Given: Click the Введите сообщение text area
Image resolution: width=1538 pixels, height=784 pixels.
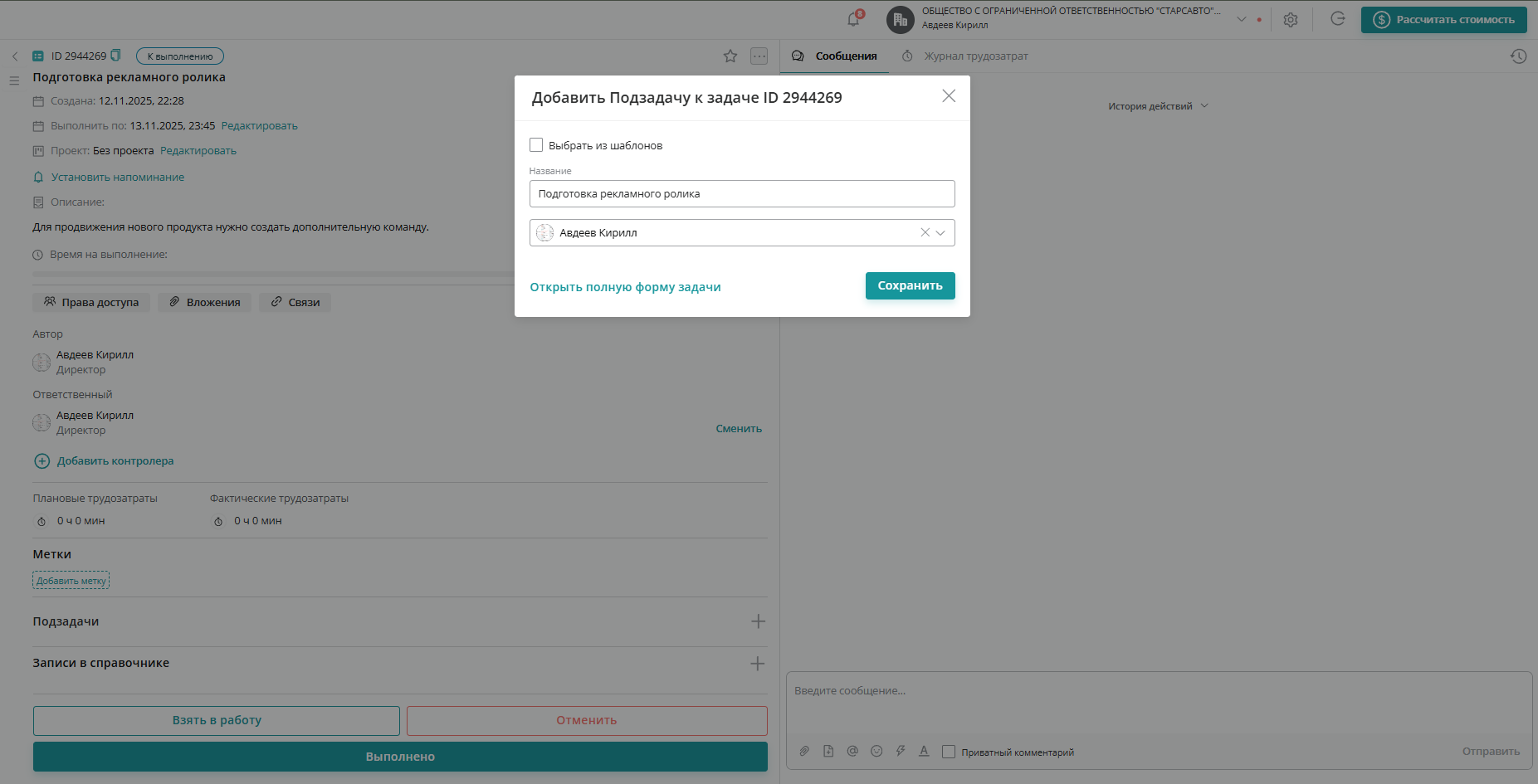Looking at the screenshot, I should point(1159,704).
